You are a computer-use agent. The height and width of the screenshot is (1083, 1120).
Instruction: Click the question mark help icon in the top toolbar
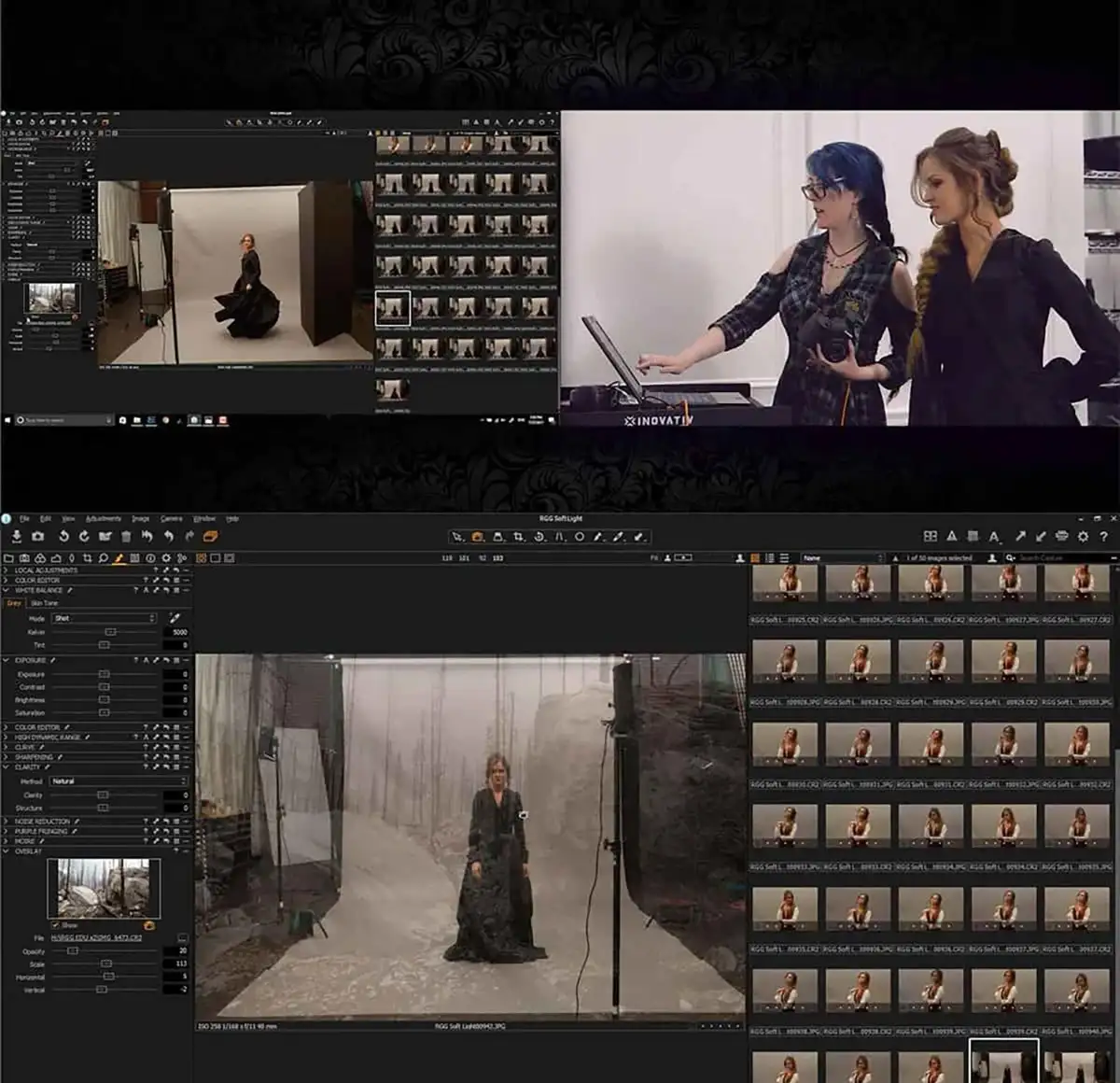tap(1102, 536)
